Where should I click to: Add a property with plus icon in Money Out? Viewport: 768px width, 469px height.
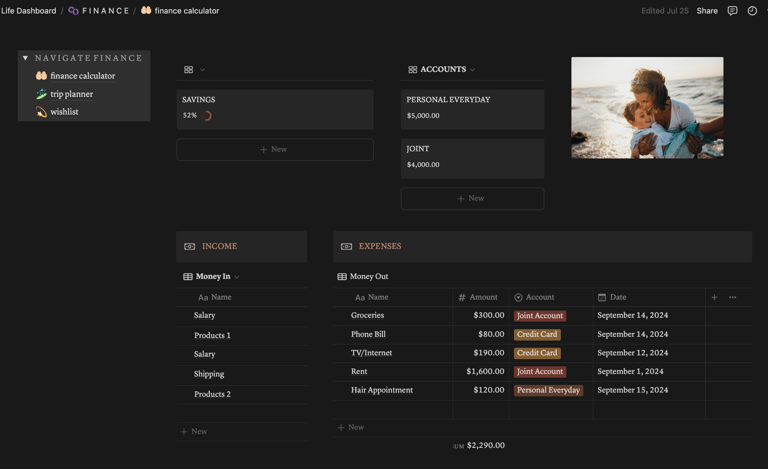point(714,297)
